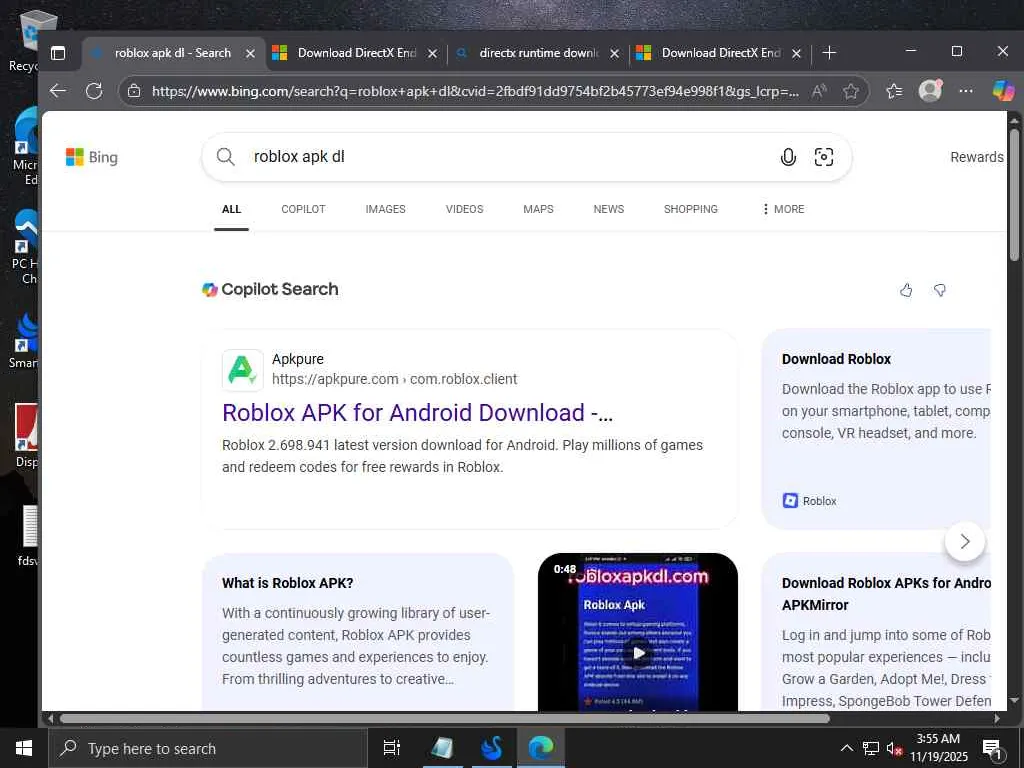Click the vertical page scrollbar thumb

(x=1014, y=194)
